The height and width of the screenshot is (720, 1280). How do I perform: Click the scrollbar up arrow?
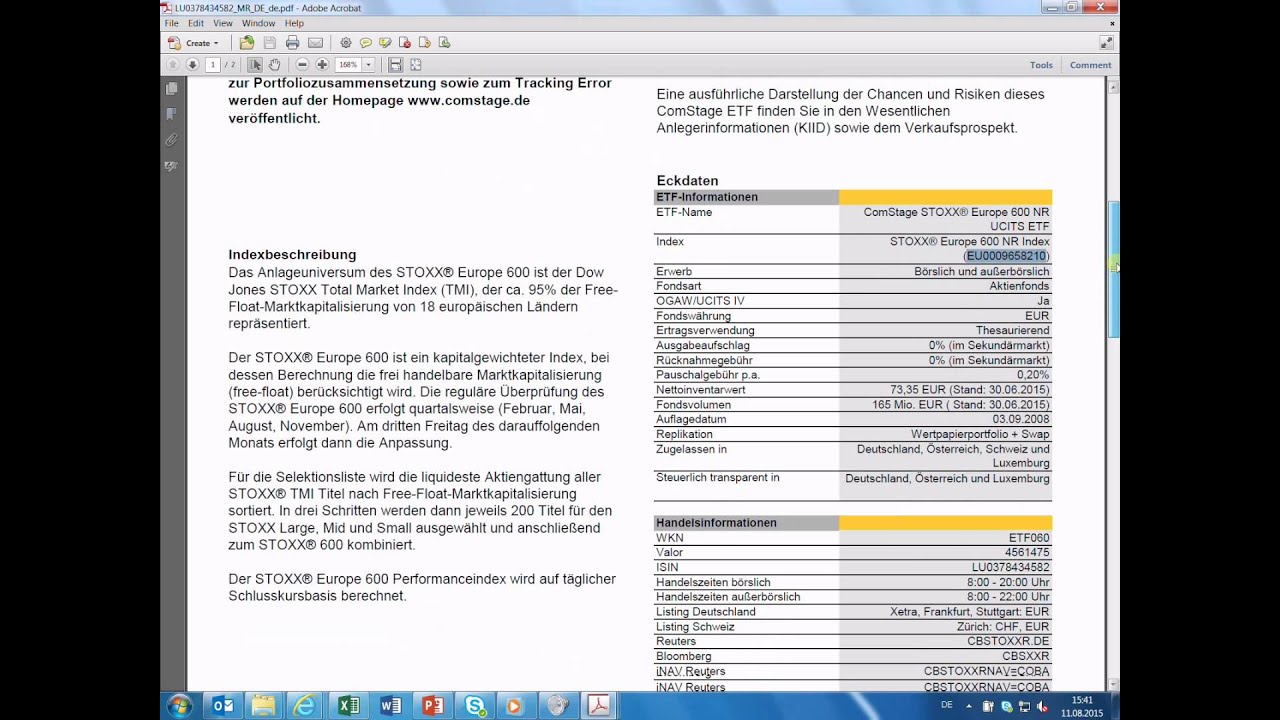1113,87
